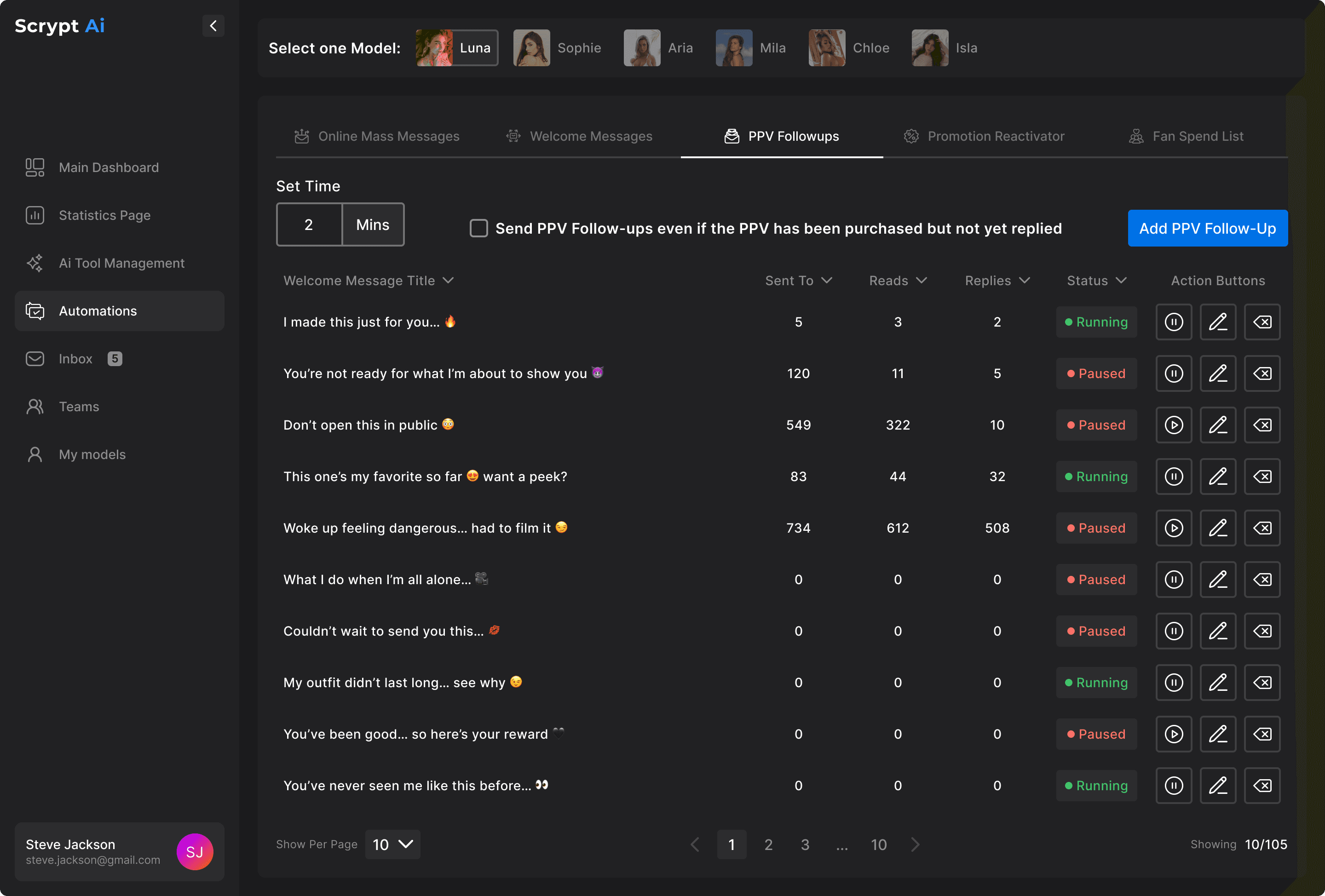Click the Add PPV Follow-Up button
Viewport: 1325px width, 896px height.
tap(1207, 229)
